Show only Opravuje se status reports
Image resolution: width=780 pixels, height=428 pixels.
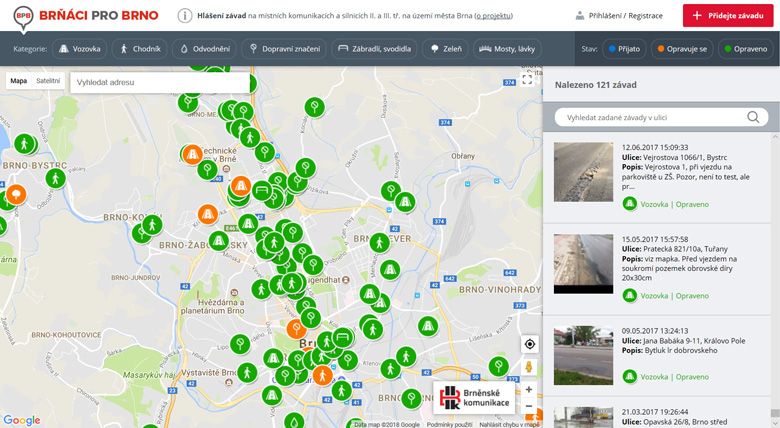tap(682, 49)
